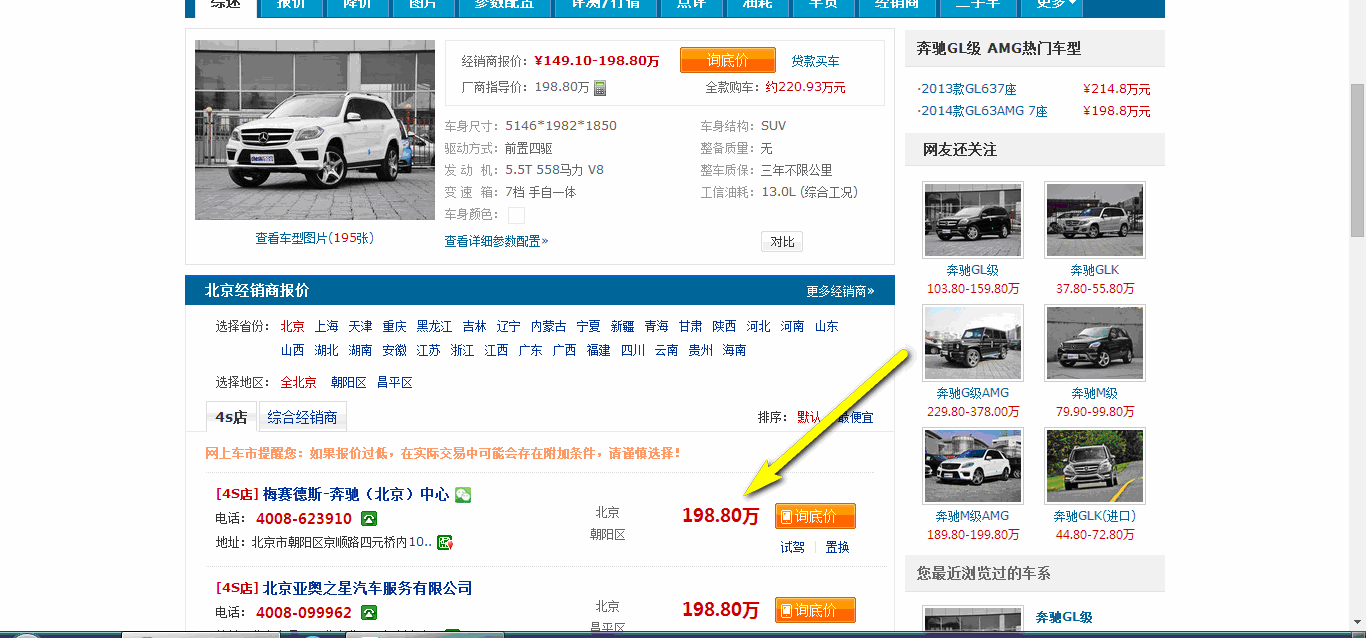
Task: Click the 梅赛德斯 dealer's 198.80万 price
Action: click(x=720, y=516)
